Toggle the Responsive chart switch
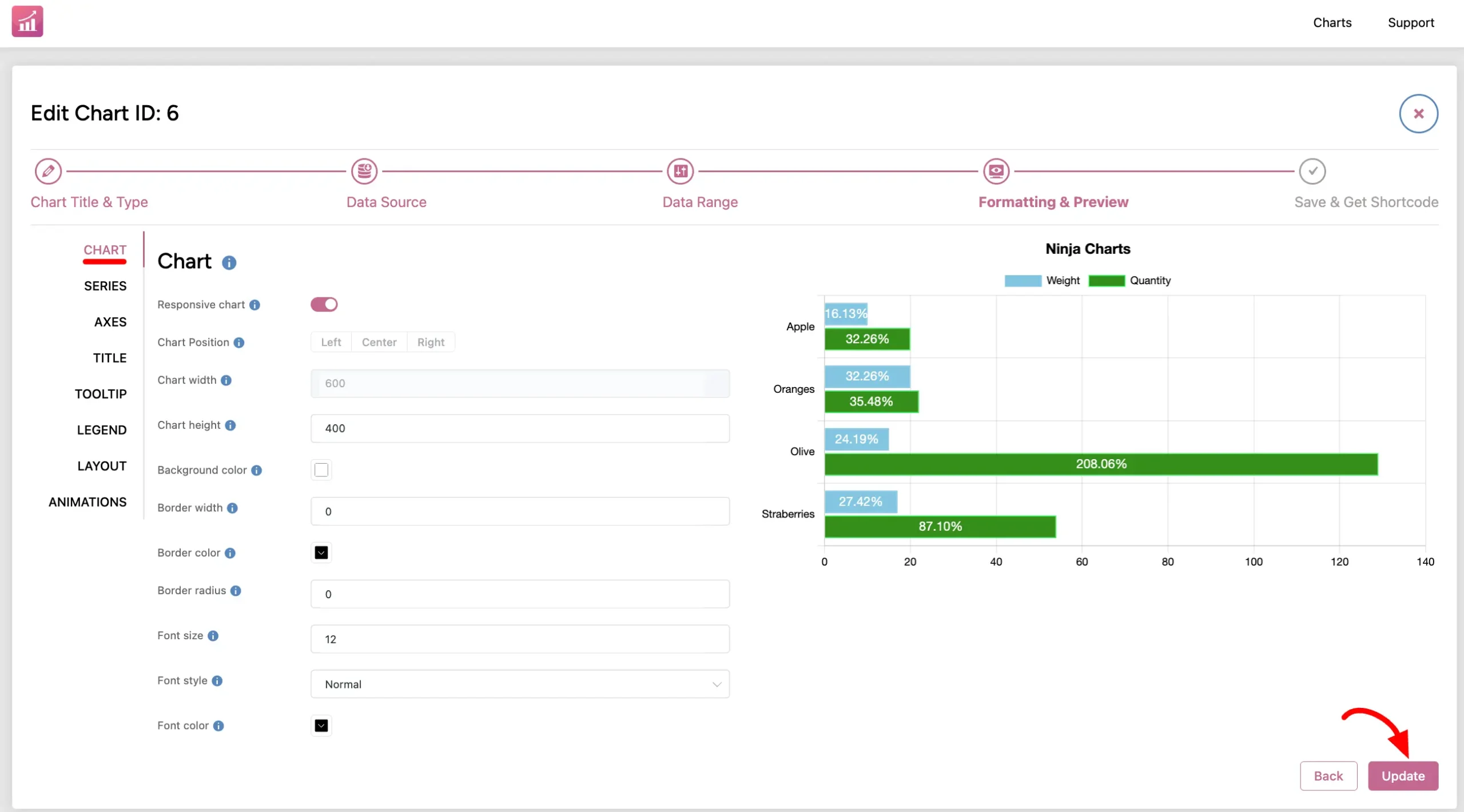This screenshot has width=1464, height=812. (x=324, y=305)
